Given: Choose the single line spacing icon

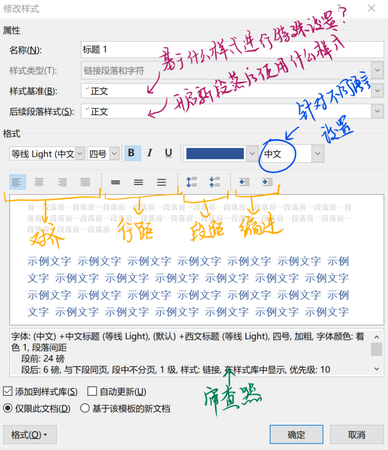Looking at the screenshot, I should [116, 182].
